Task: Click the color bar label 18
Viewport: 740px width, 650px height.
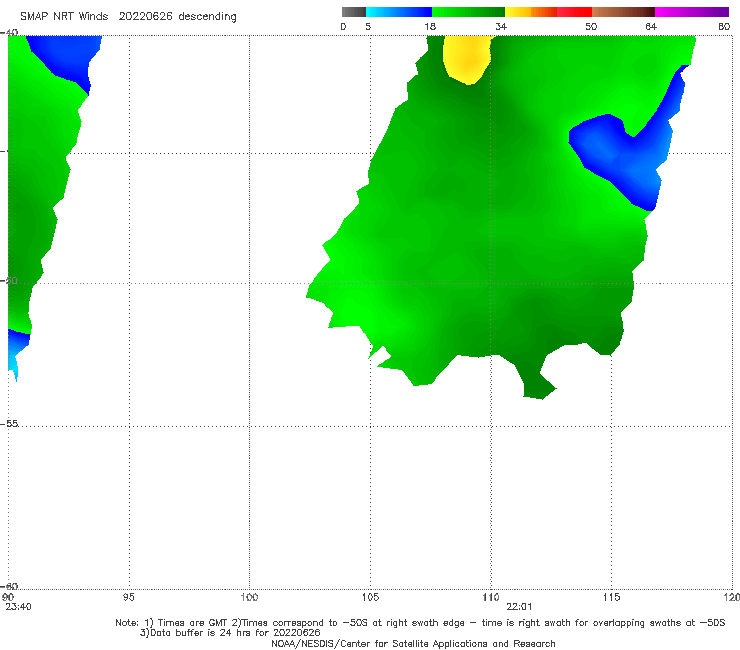Action: [430, 26]
